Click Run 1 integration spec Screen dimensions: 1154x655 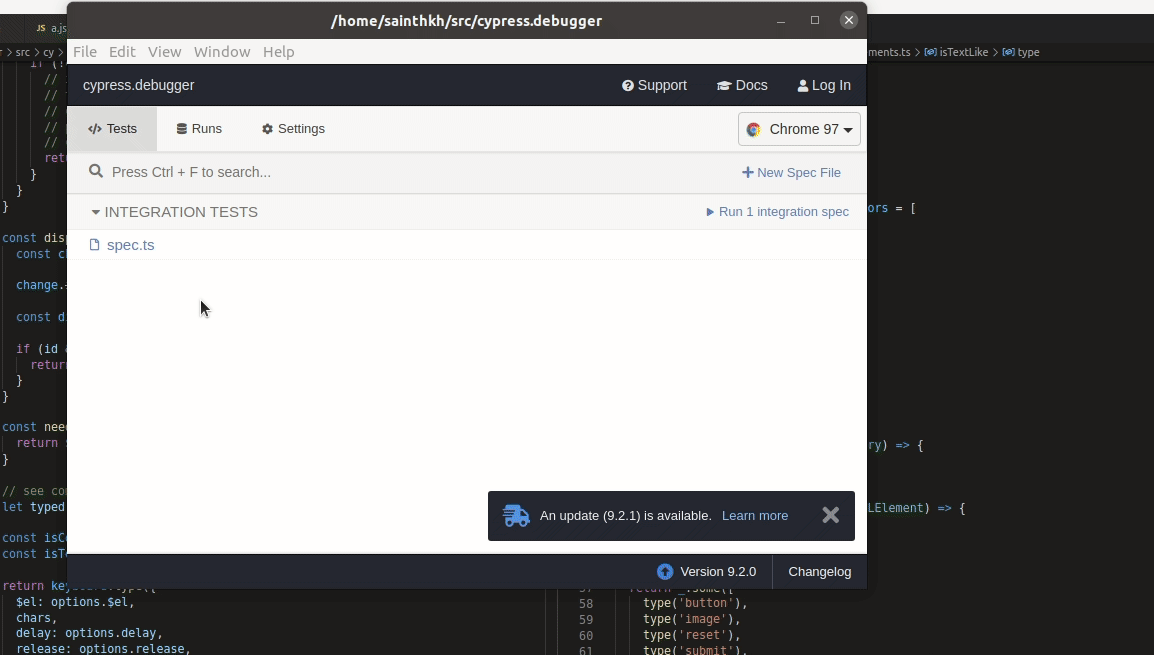(783, 211)
